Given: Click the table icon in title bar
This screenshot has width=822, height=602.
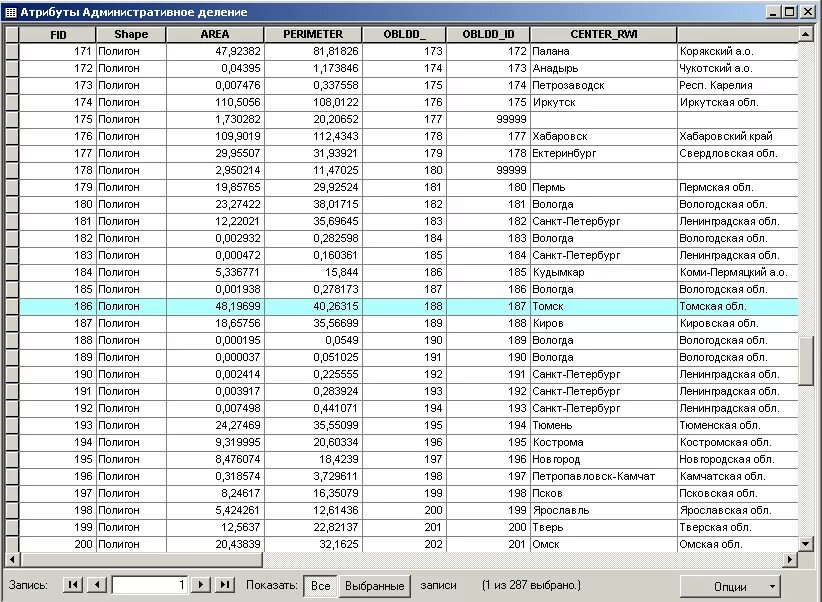Looking at the screenshot, I should [10, 12].
